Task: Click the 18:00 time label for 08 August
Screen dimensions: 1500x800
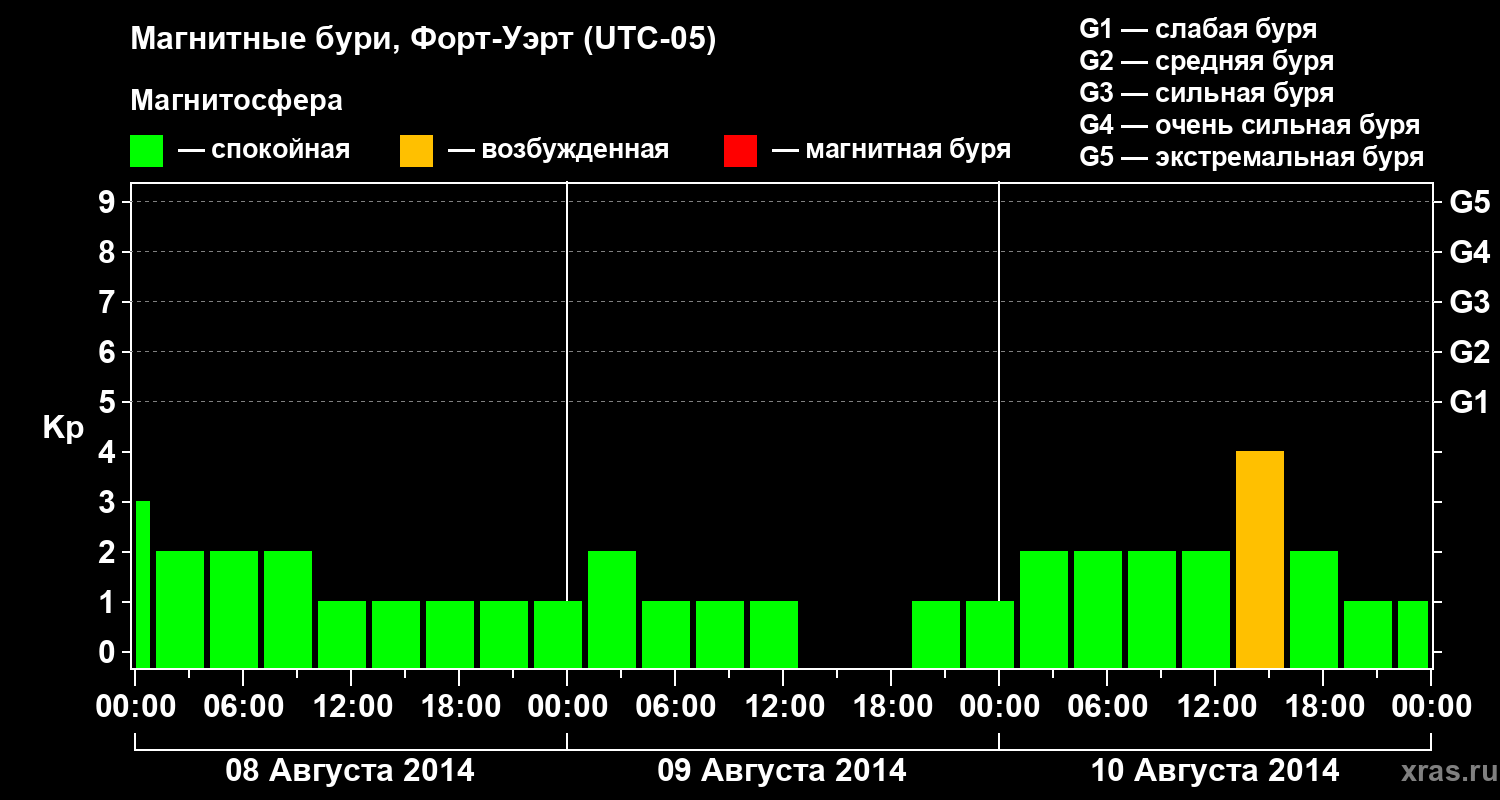Action: point(459,706)
